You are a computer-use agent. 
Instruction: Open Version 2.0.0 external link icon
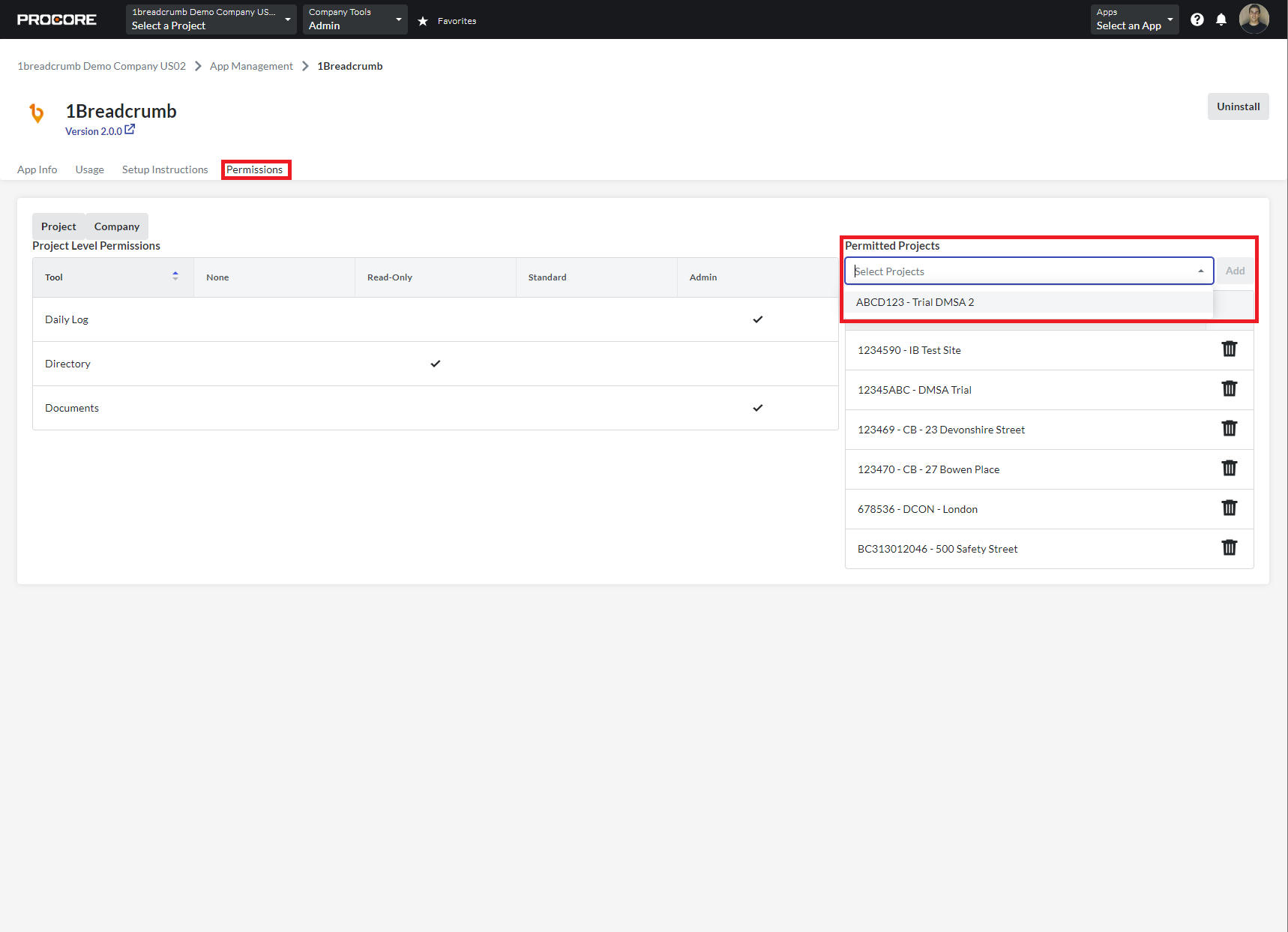(x=130, y=129)
